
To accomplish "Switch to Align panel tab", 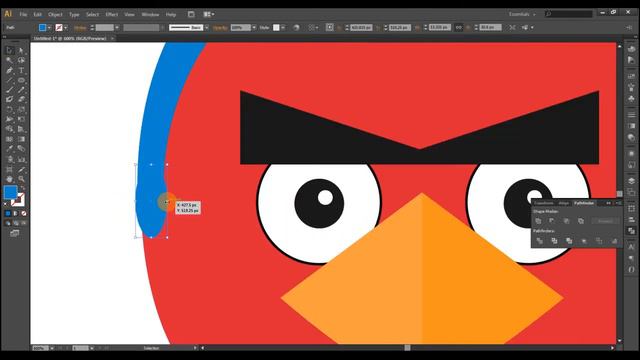I will click(x=564, y=203).
